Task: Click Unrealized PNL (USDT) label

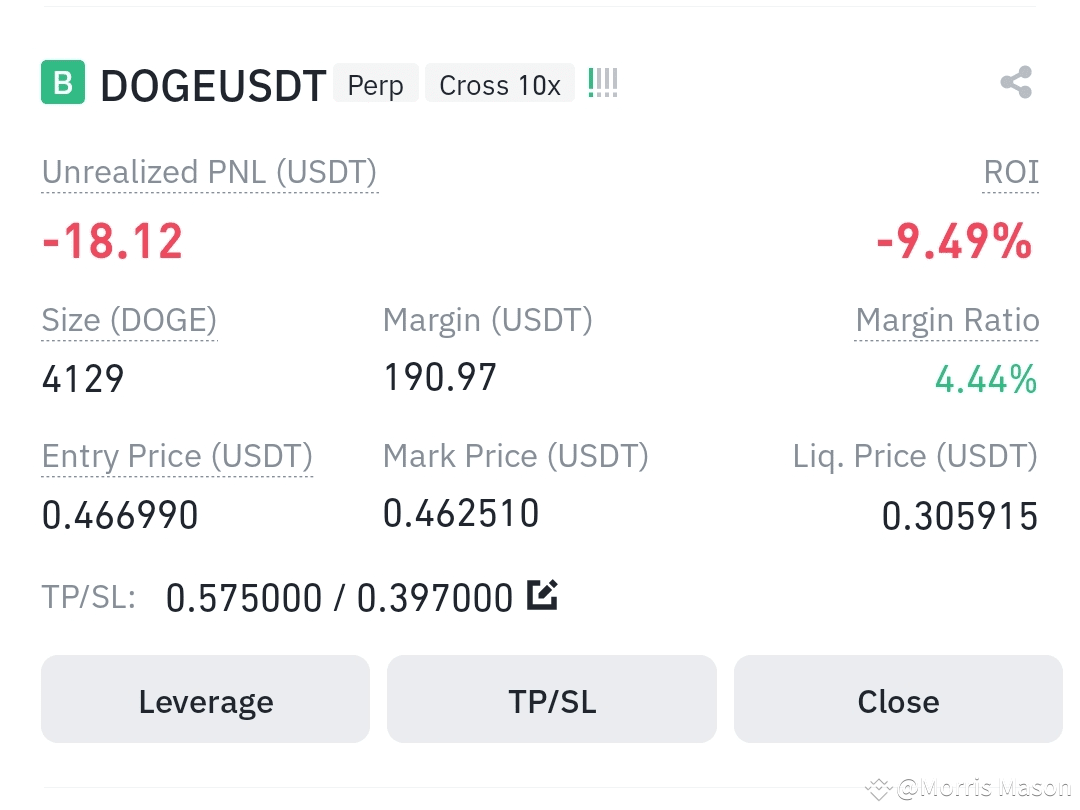Action: (209, 172)
